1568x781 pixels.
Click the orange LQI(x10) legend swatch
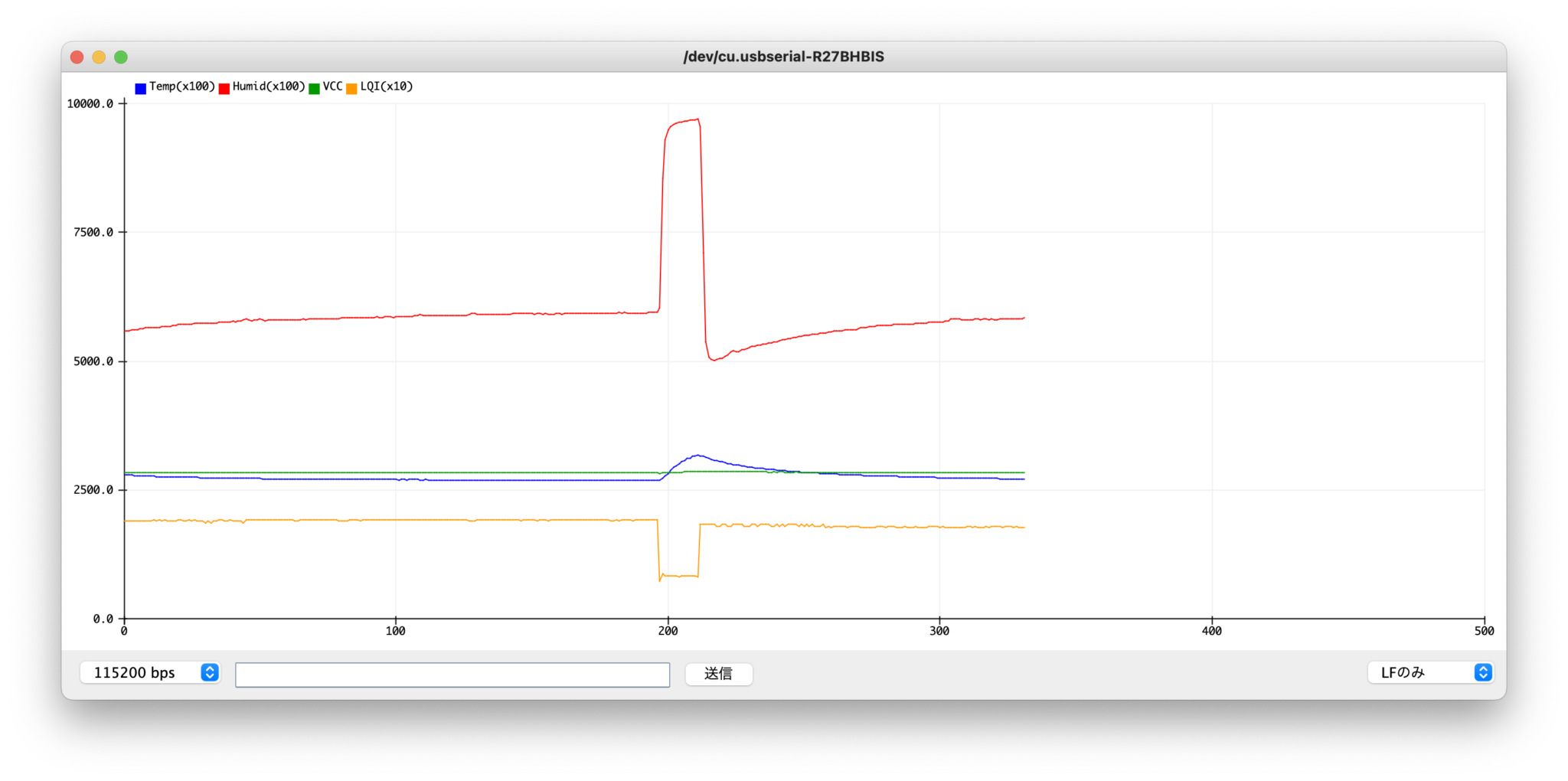coord(351,87)
